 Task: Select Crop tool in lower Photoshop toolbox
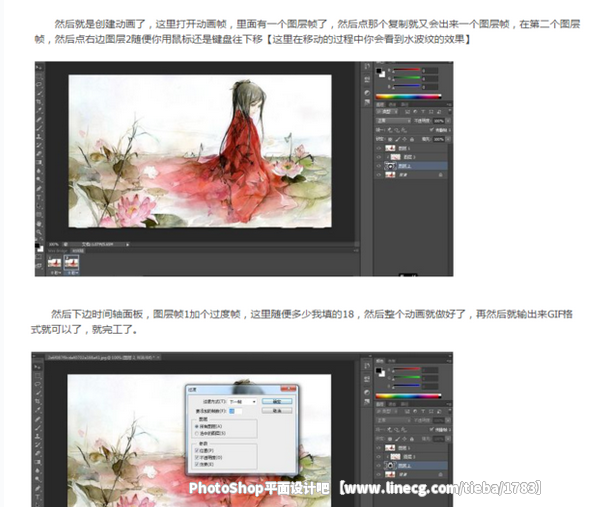tap(38, 401)
